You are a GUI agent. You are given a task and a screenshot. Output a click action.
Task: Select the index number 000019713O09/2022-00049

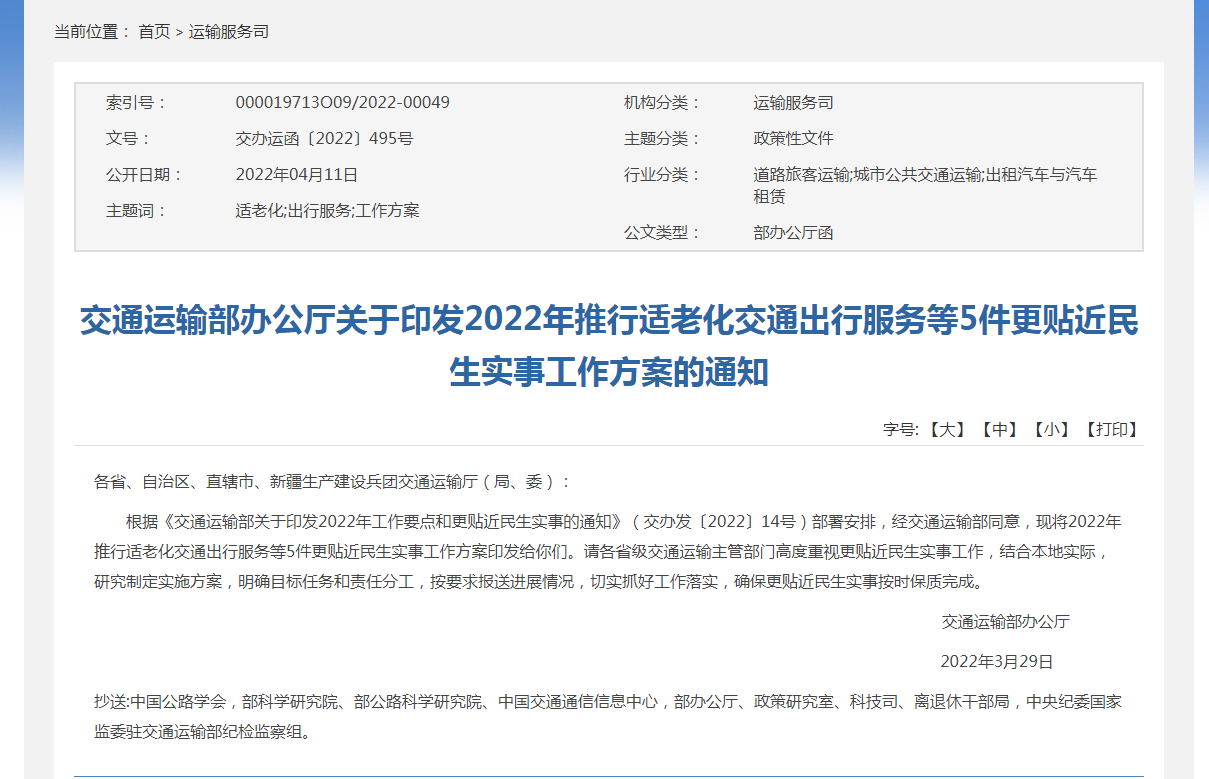pos(342,103)
